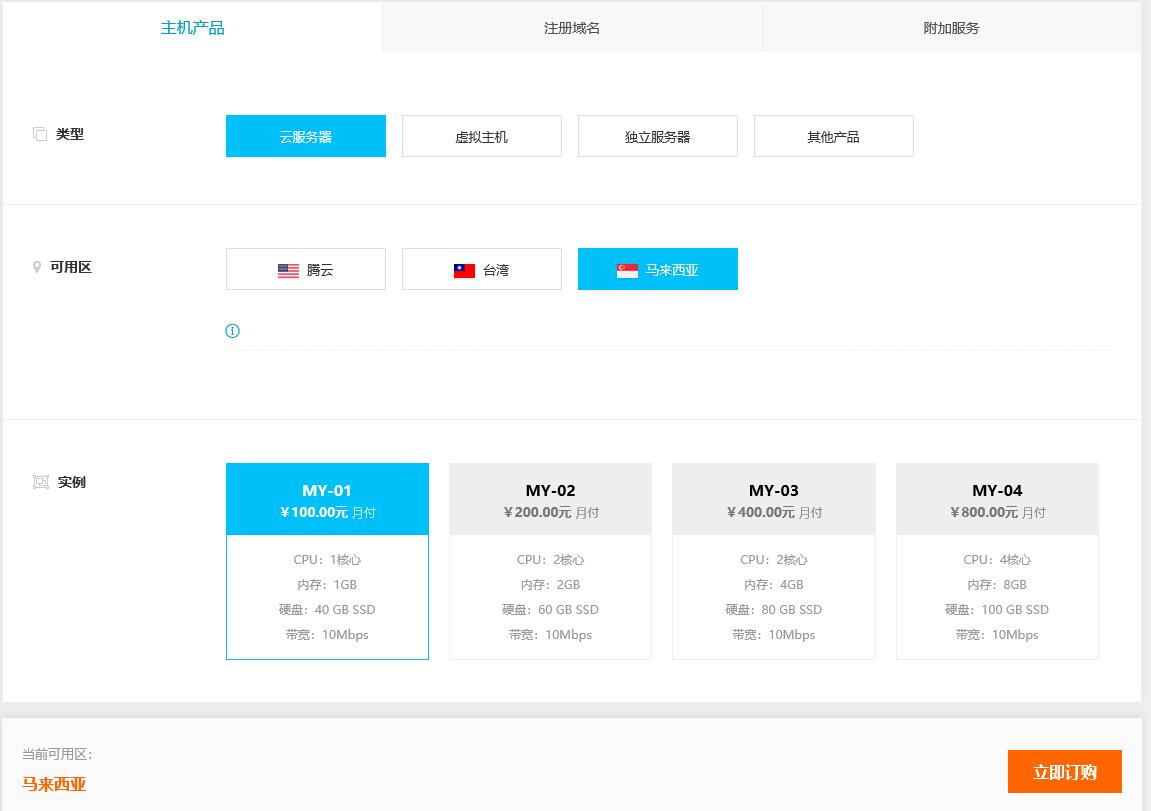Viewport: 1151px width, 811px height.
Task: Pick the 其他产品 type option
Action: pyautogui.click(x=834, y=136)
